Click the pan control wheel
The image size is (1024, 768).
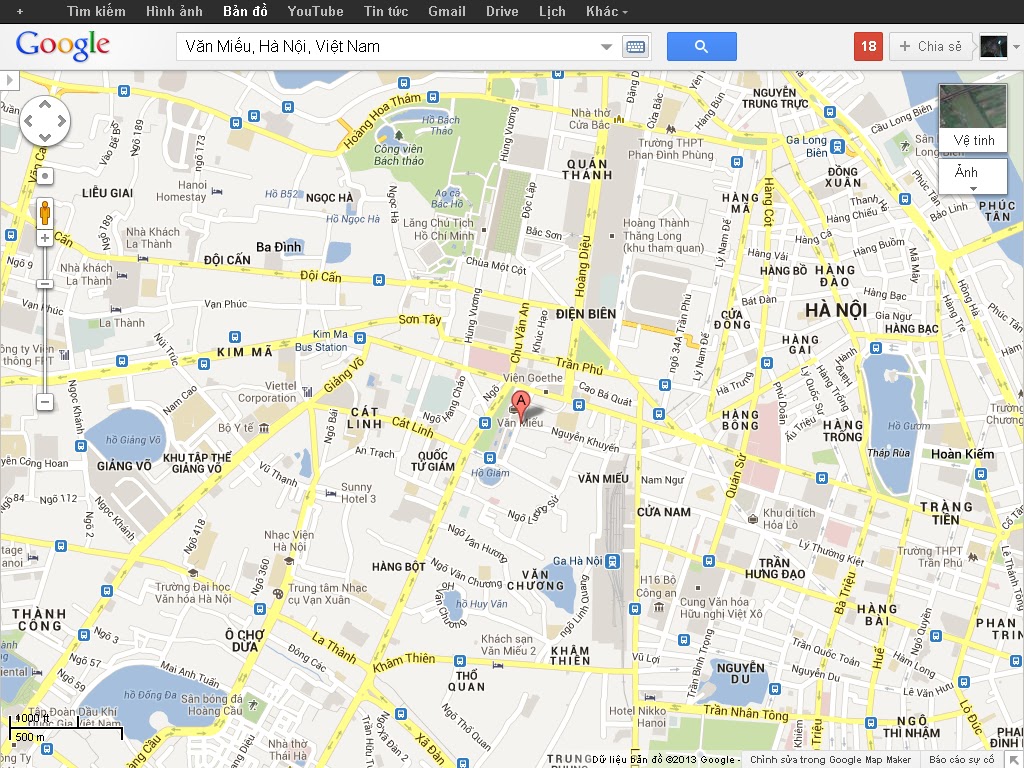point(44,121)
